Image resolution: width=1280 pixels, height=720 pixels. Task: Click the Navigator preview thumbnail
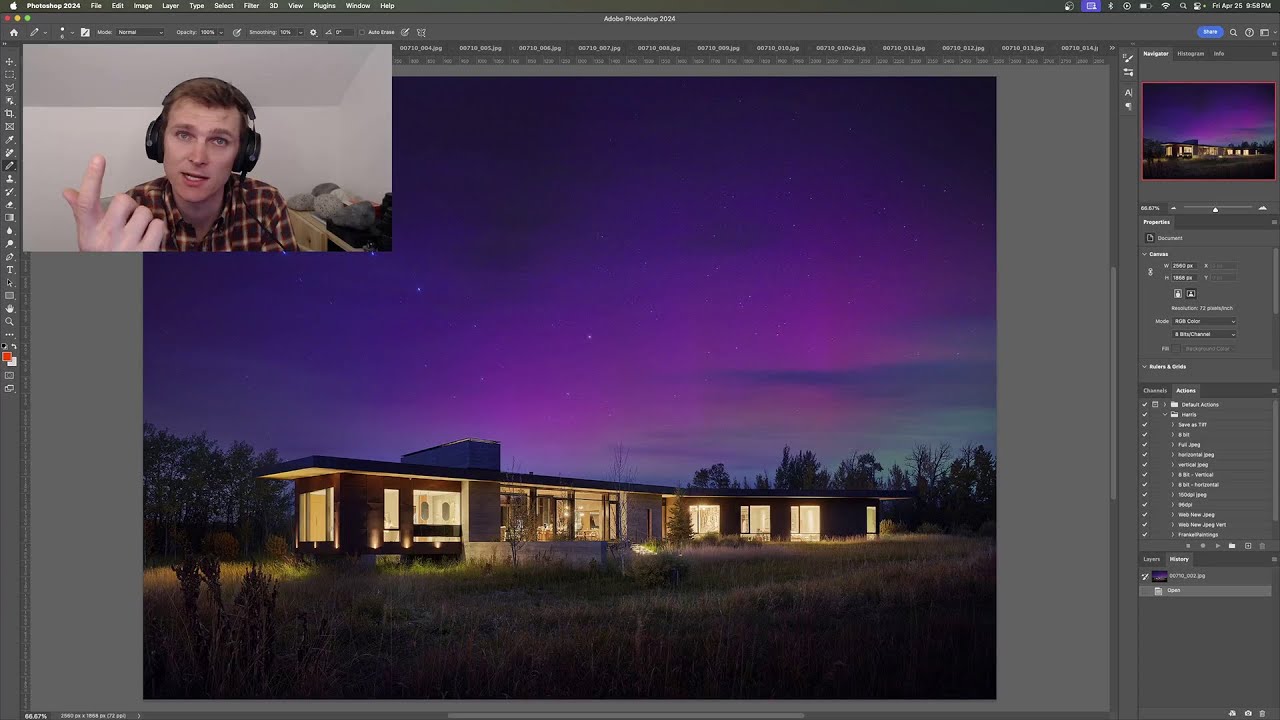pos(1209,131)
